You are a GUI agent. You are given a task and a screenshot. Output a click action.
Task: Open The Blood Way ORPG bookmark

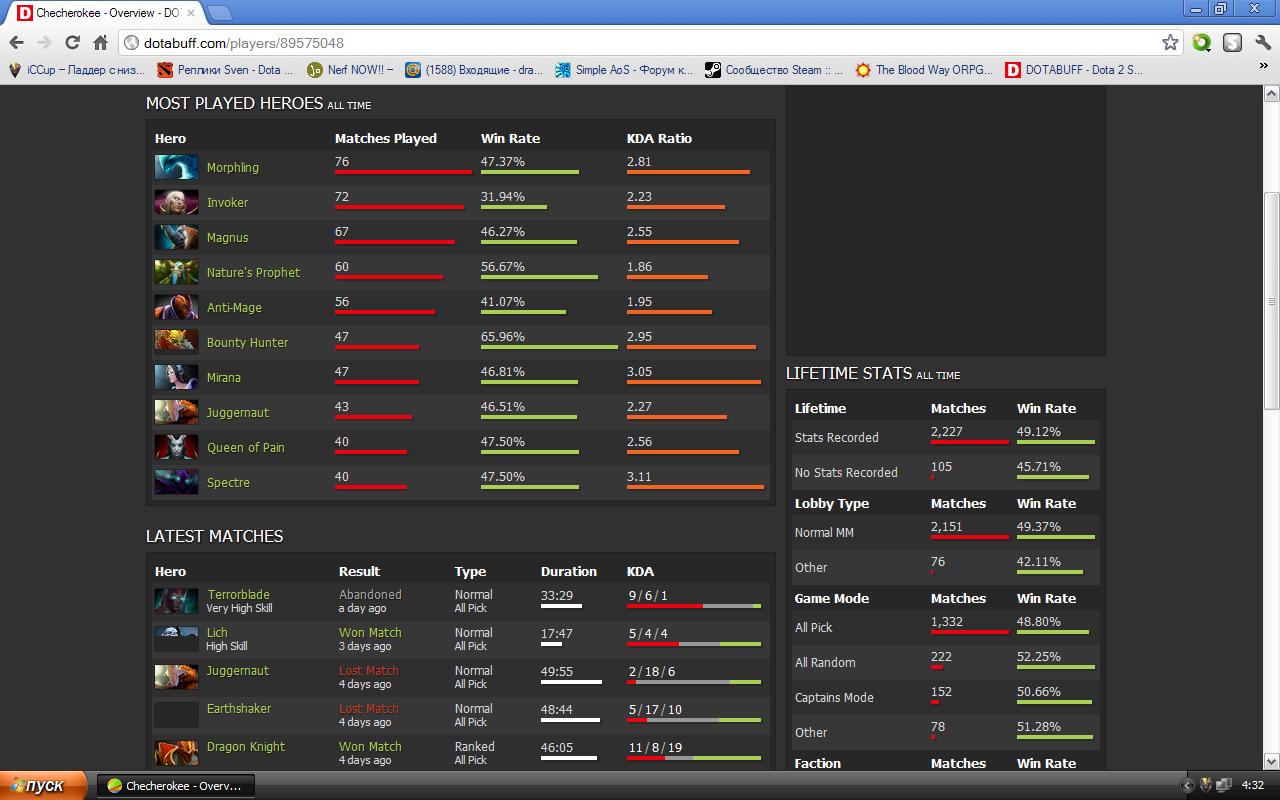coord(924,70)
